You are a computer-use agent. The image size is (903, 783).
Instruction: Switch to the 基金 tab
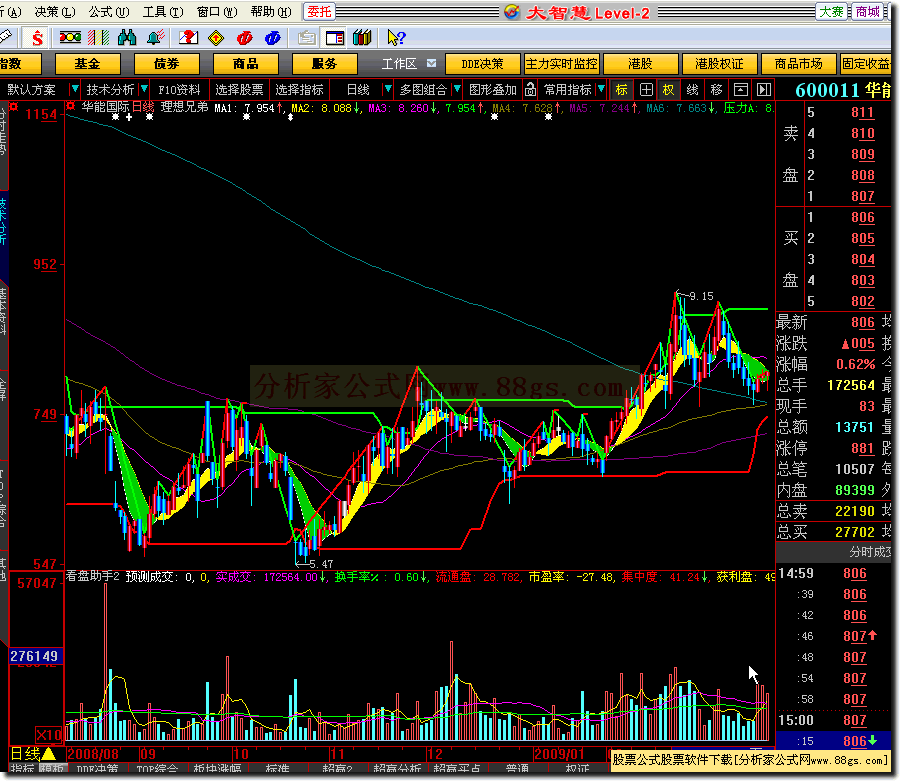[x=88, y=63]
